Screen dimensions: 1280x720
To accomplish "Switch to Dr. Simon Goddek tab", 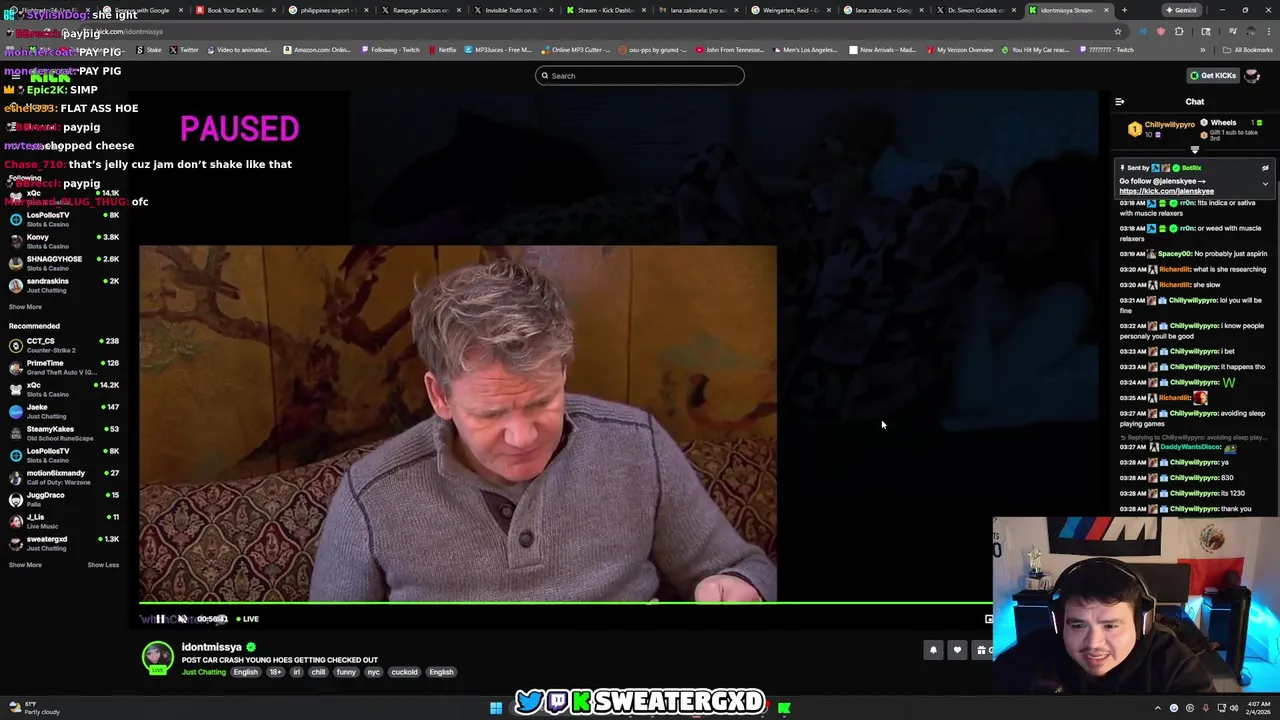I will click(978, 10).
